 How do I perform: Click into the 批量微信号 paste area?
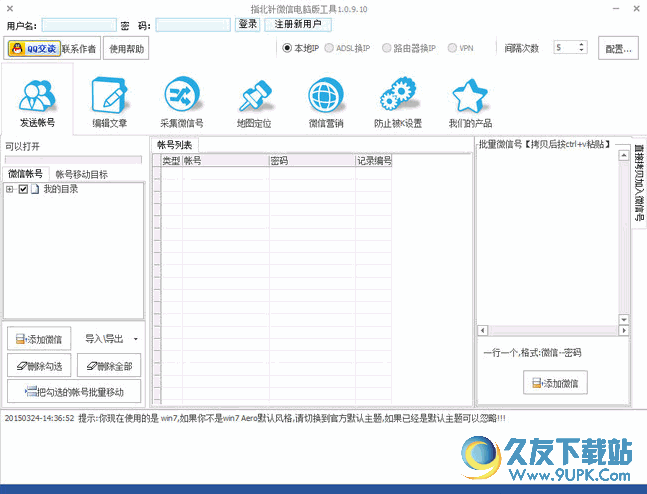[548, 237]
